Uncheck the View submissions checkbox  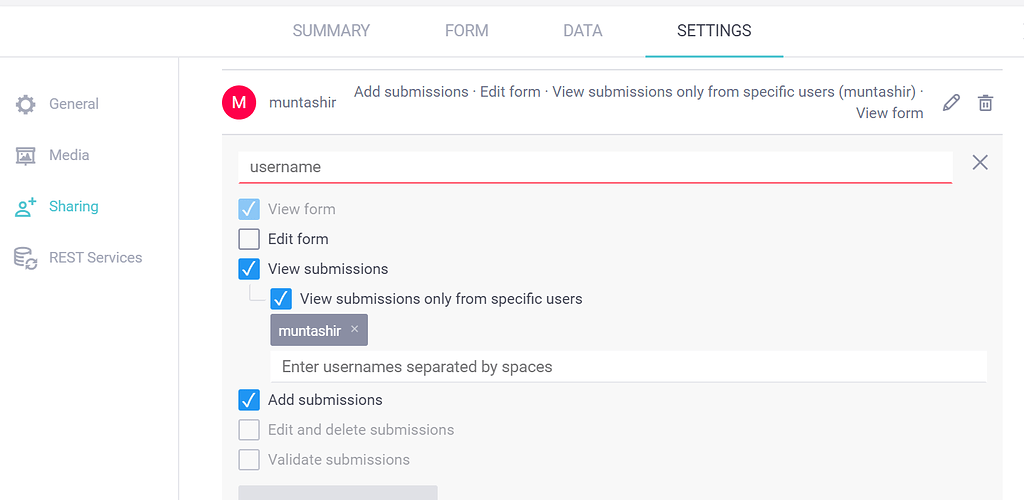click(x=249, y=269)
